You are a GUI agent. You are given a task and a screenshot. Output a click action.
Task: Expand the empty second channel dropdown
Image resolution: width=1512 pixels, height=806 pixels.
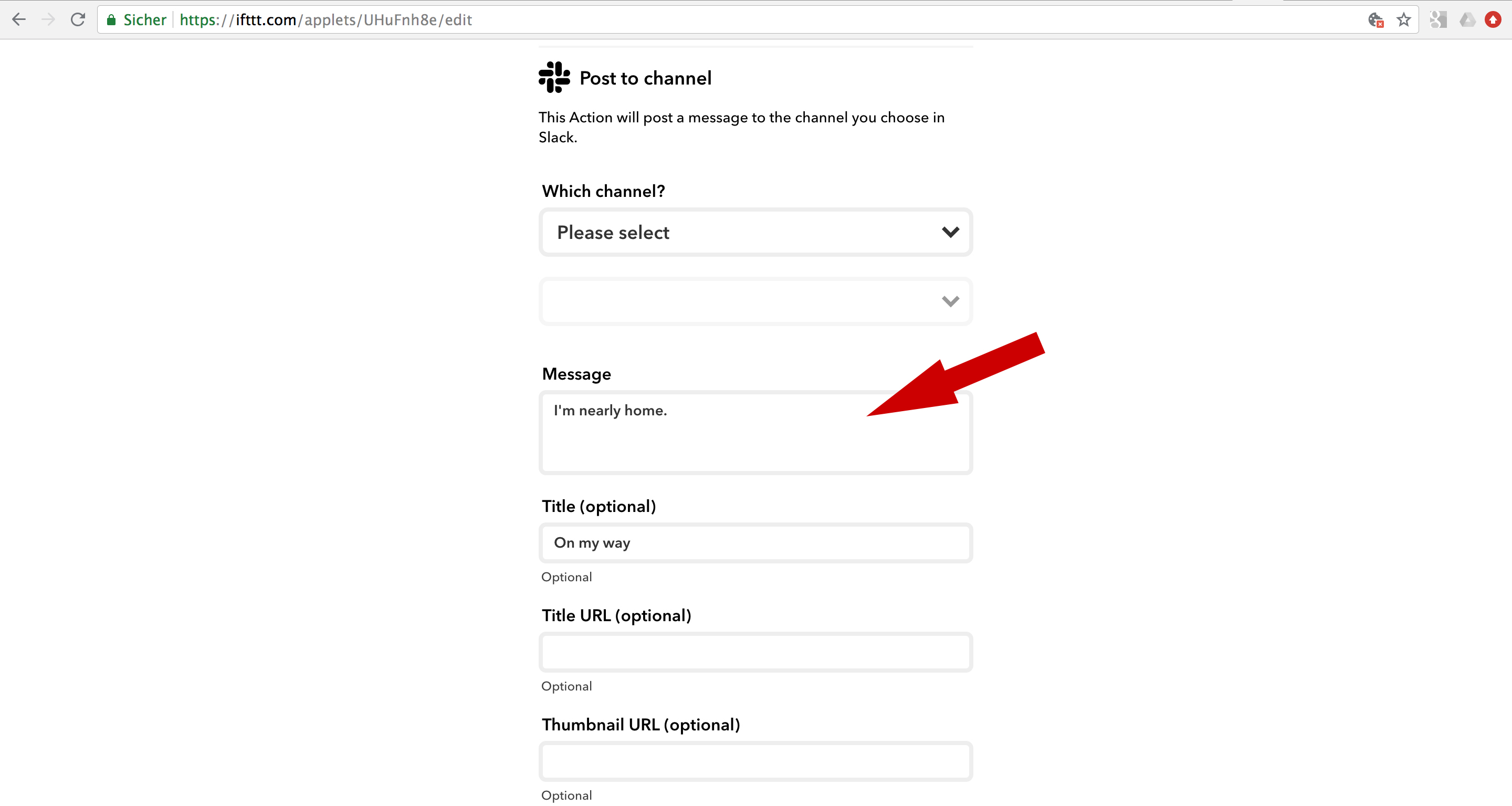click(755, 301)
